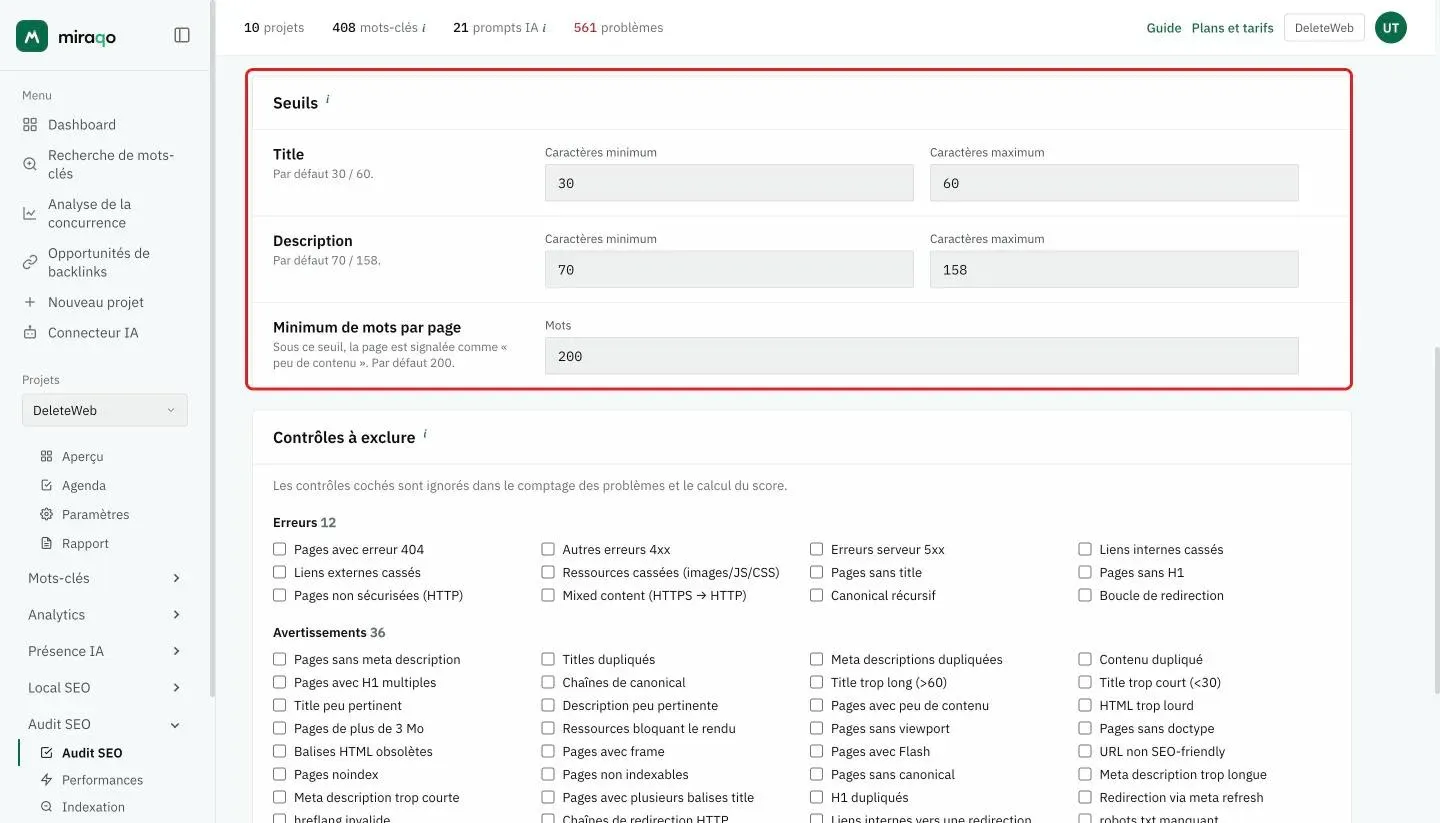Expand the Présence IA section
The height and width of the screenshot is (823, 1440).
coord(105,651)
